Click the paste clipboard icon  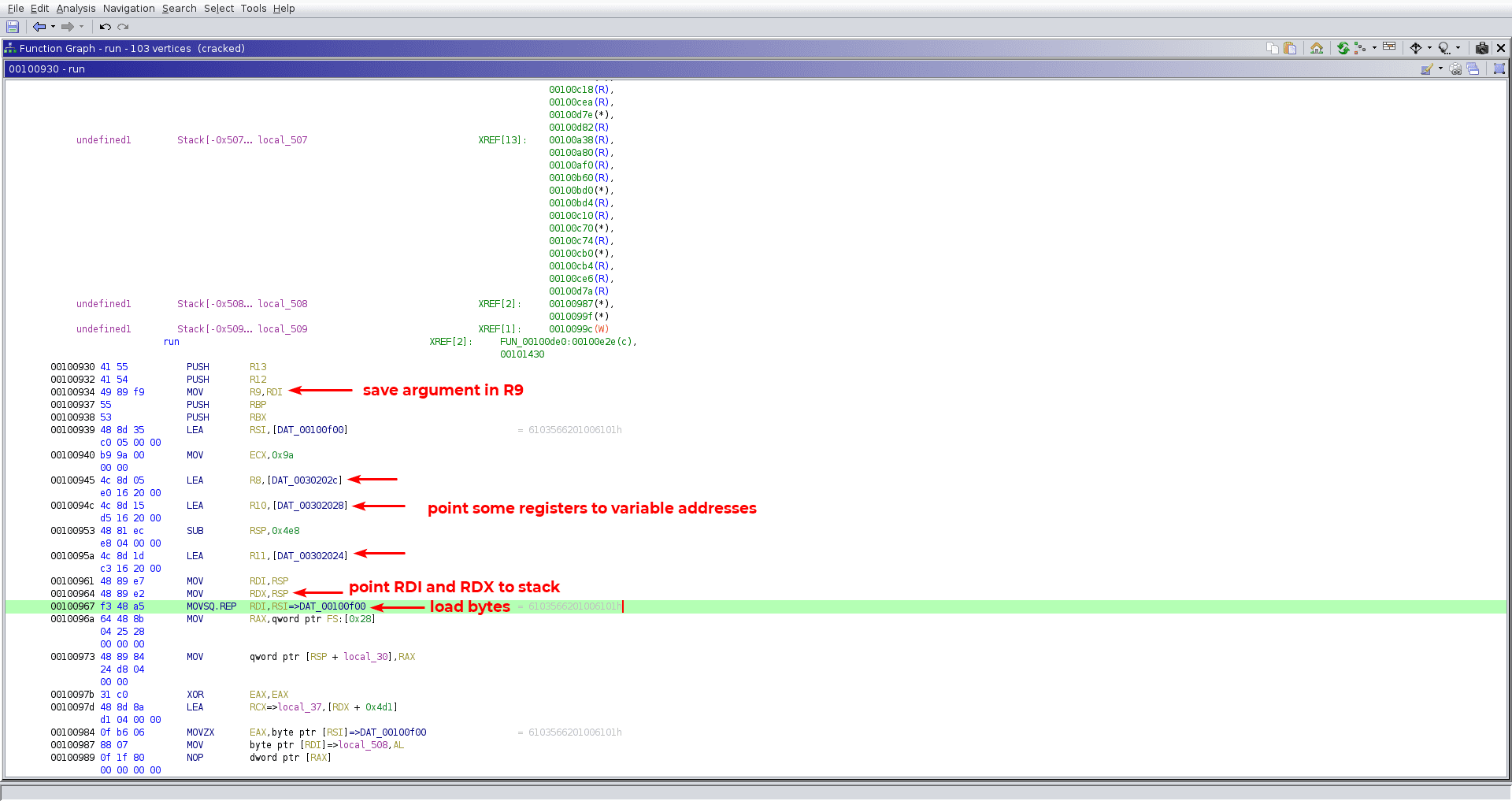pyautogui.click(x=1290, y=48)
